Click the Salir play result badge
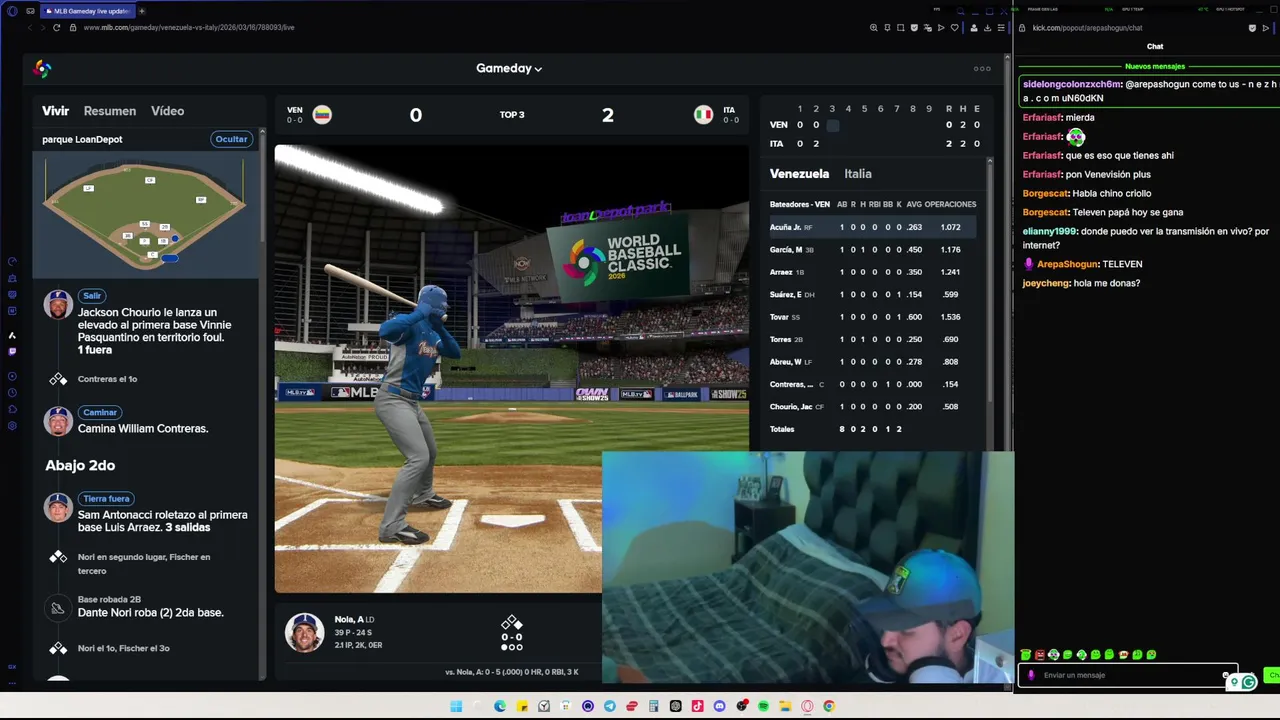 point(92,295)
